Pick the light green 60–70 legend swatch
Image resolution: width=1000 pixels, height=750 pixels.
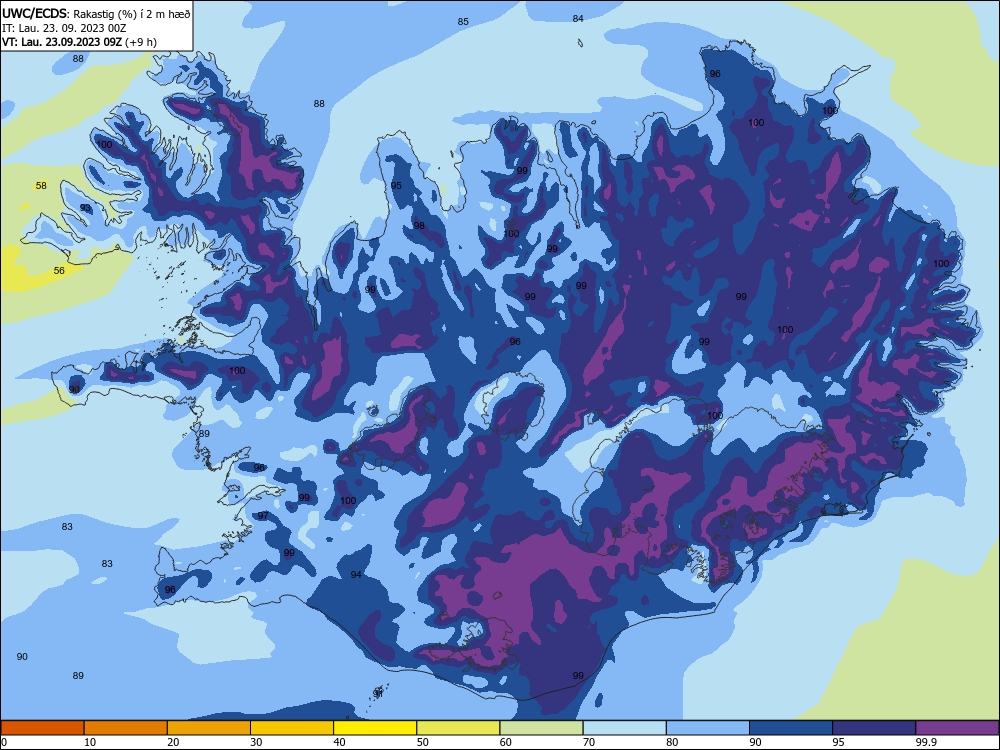click(x=541, y=728)
